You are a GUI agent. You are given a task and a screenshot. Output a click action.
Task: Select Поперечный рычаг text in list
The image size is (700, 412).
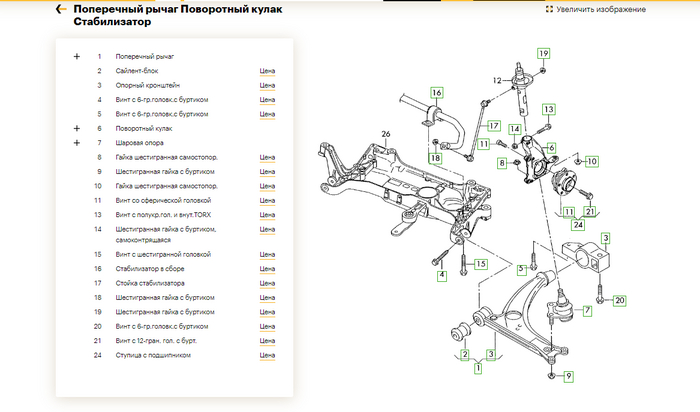[145, 57]
